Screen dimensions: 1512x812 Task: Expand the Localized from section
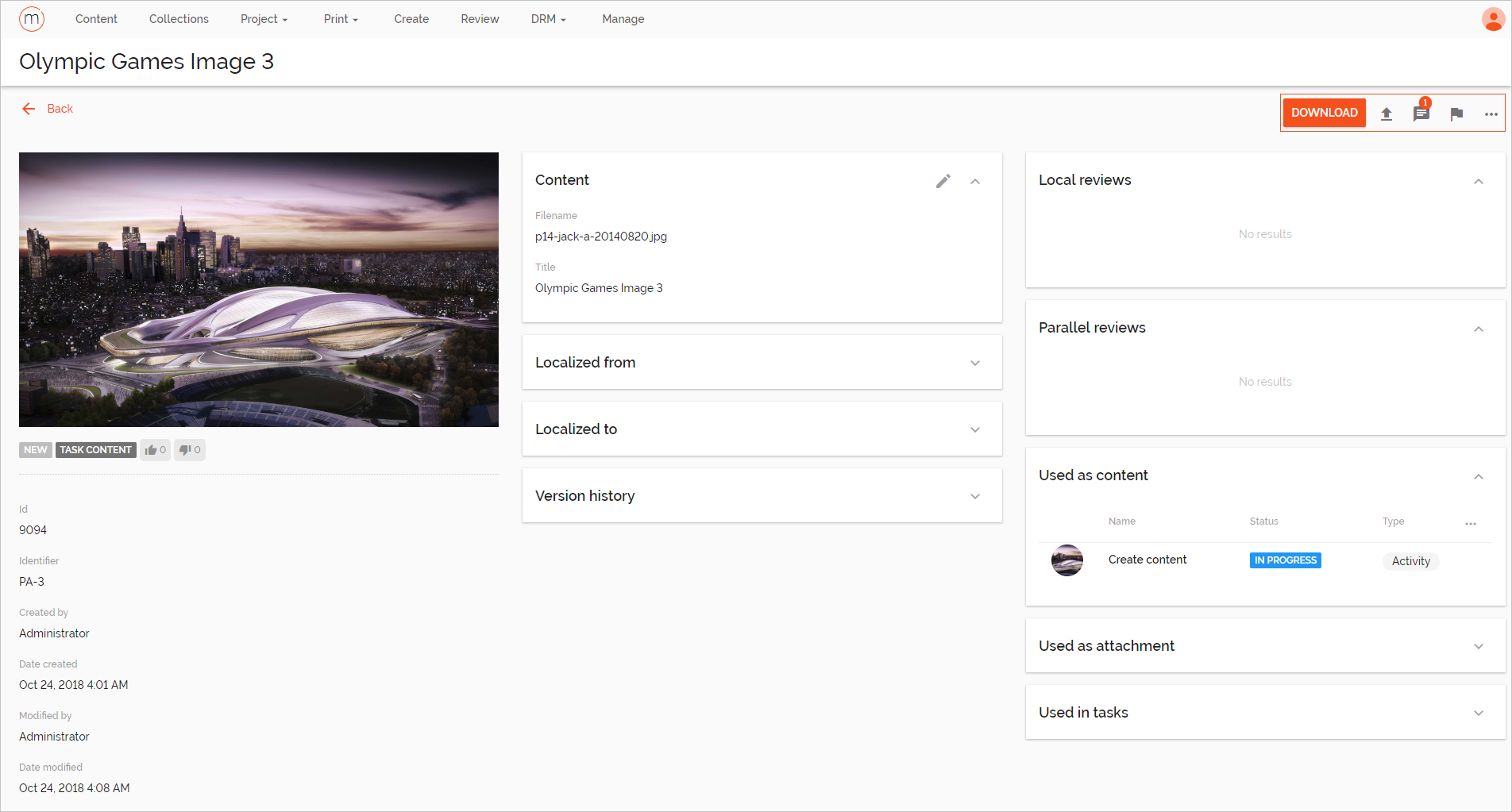[x=974, y=363]
